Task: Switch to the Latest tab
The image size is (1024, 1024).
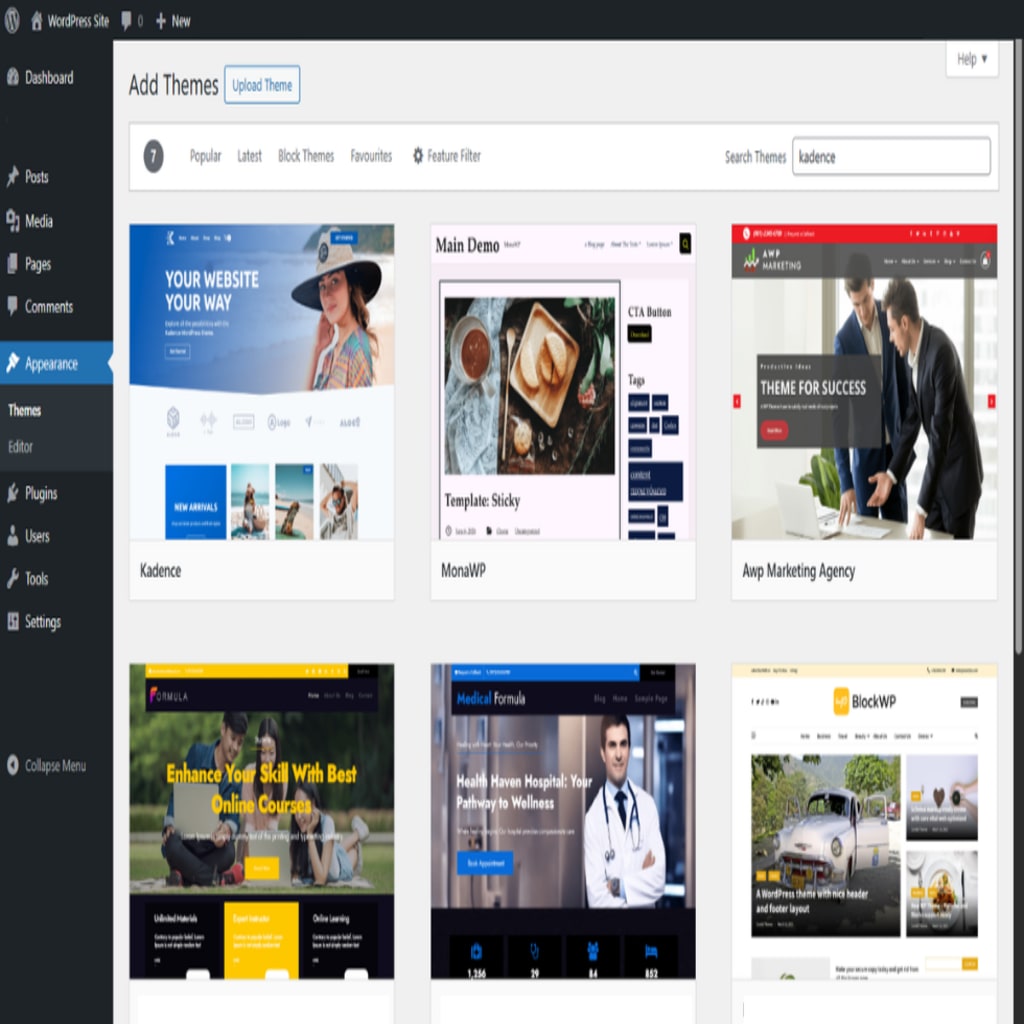Action: [x=249, y=156]
